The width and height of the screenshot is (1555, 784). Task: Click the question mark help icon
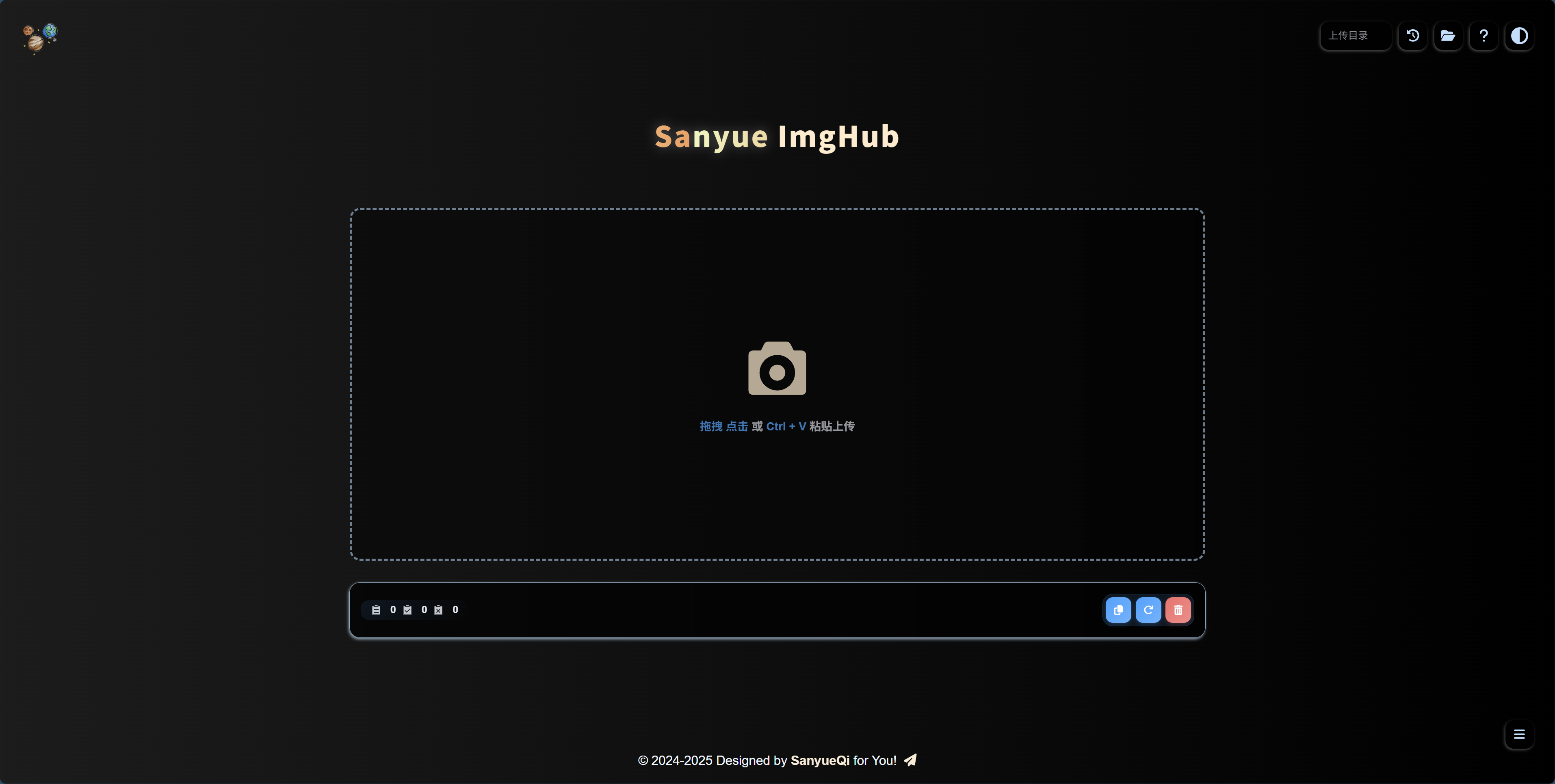[1483, 36]
